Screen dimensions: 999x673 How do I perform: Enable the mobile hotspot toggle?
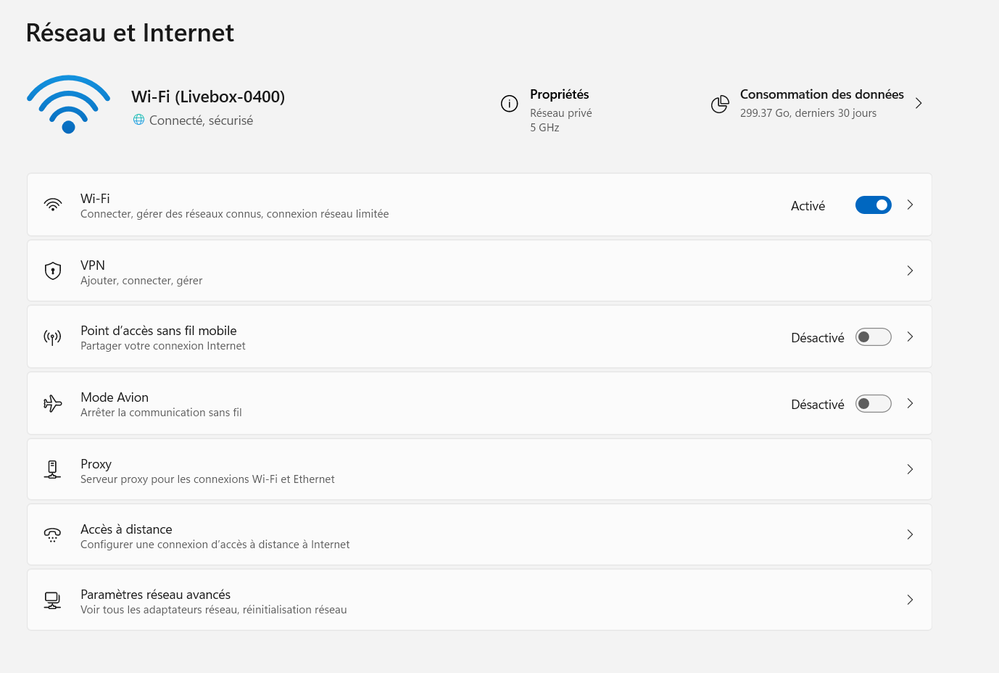pos(873,338)
